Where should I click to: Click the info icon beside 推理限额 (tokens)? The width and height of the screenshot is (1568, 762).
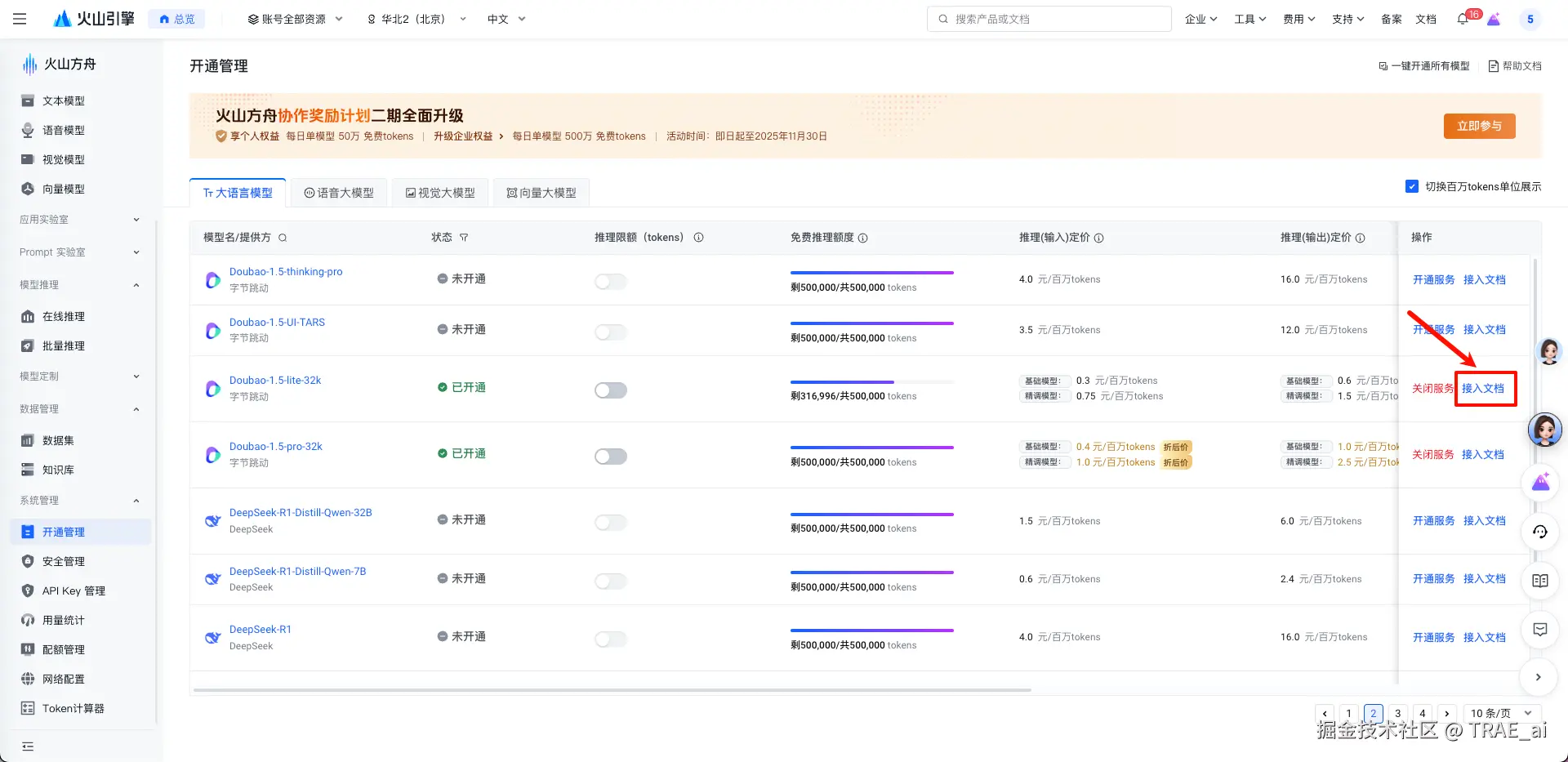[x=699, y=238]
